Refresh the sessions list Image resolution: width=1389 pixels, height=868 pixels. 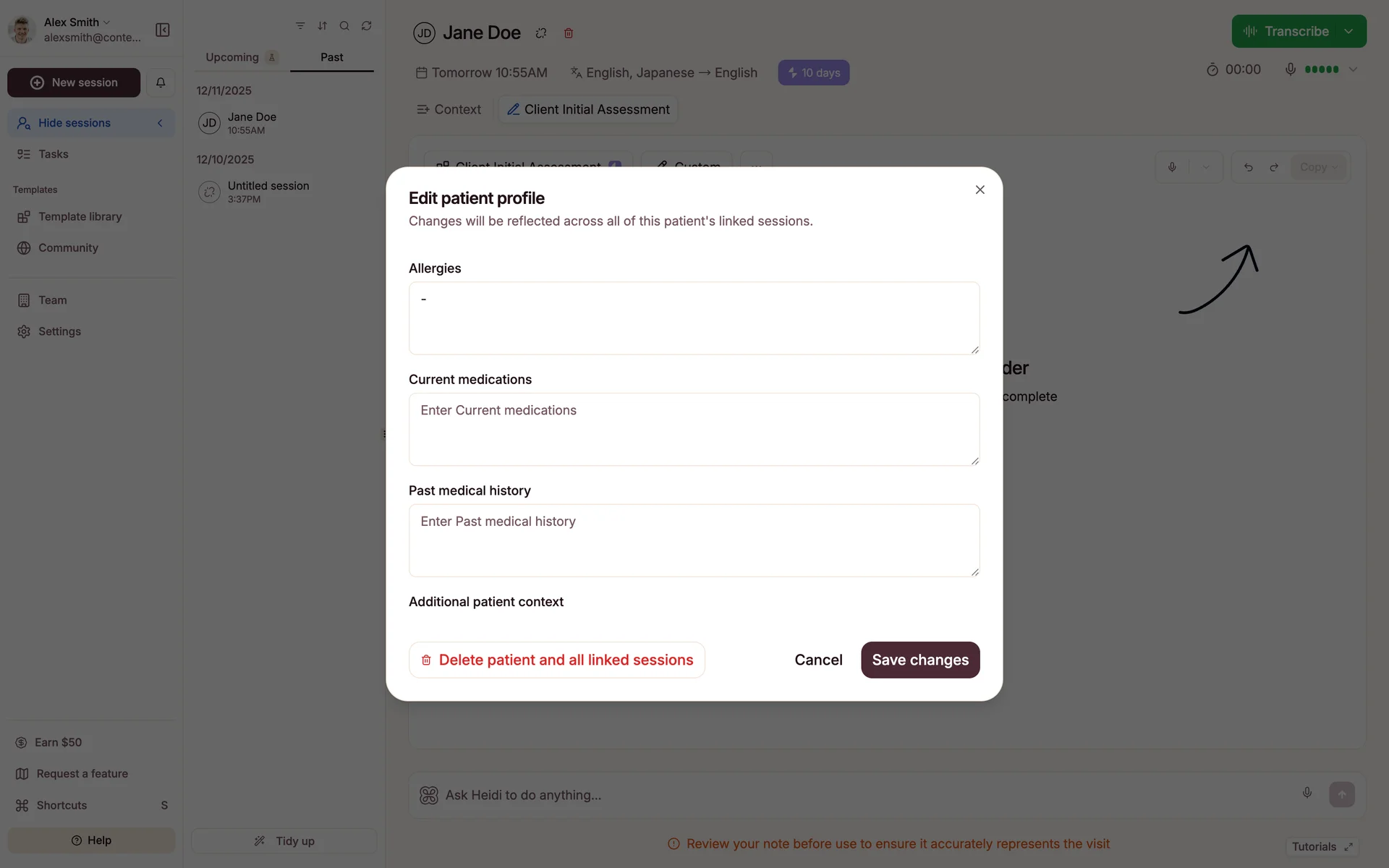click(367, 26)
